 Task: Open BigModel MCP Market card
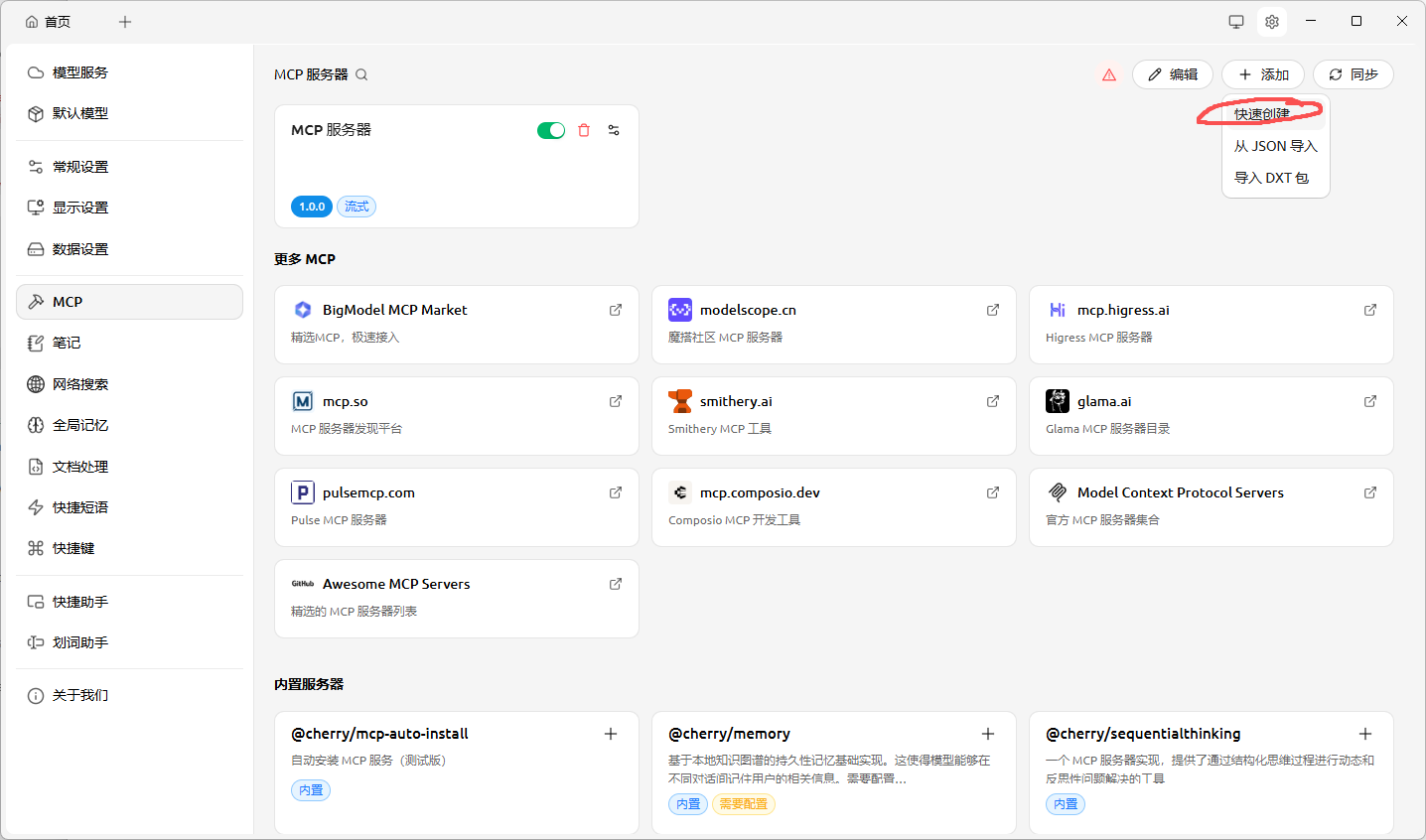(x=457, y=325)
